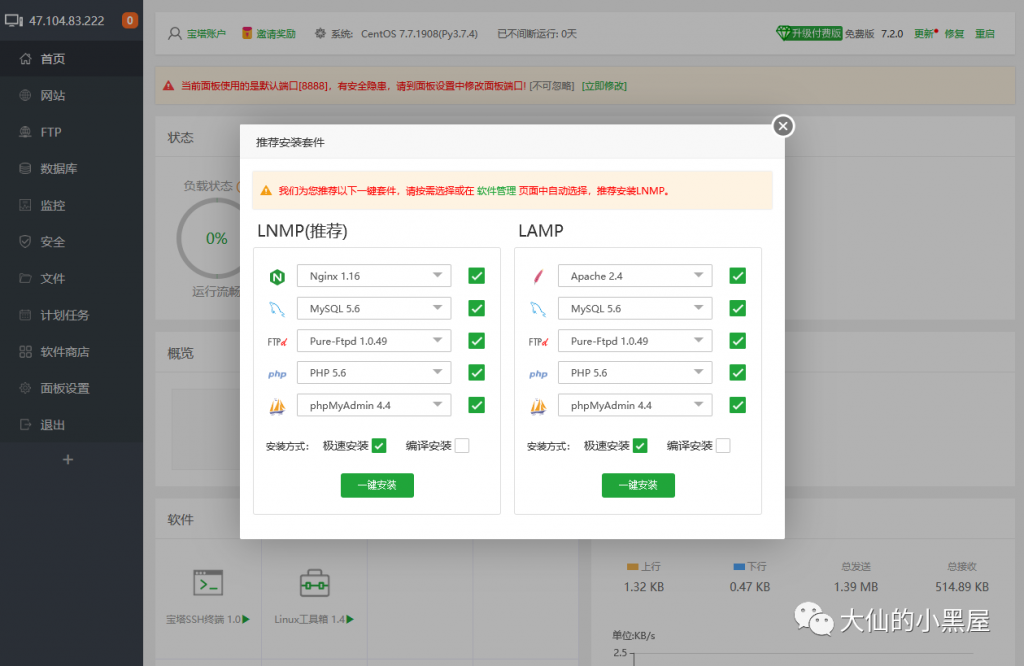The width and height of the screenshot is (1024, 666).
Task: Enable 编译安装 checkbox under LNMP
Action: (x=462, y=446)
